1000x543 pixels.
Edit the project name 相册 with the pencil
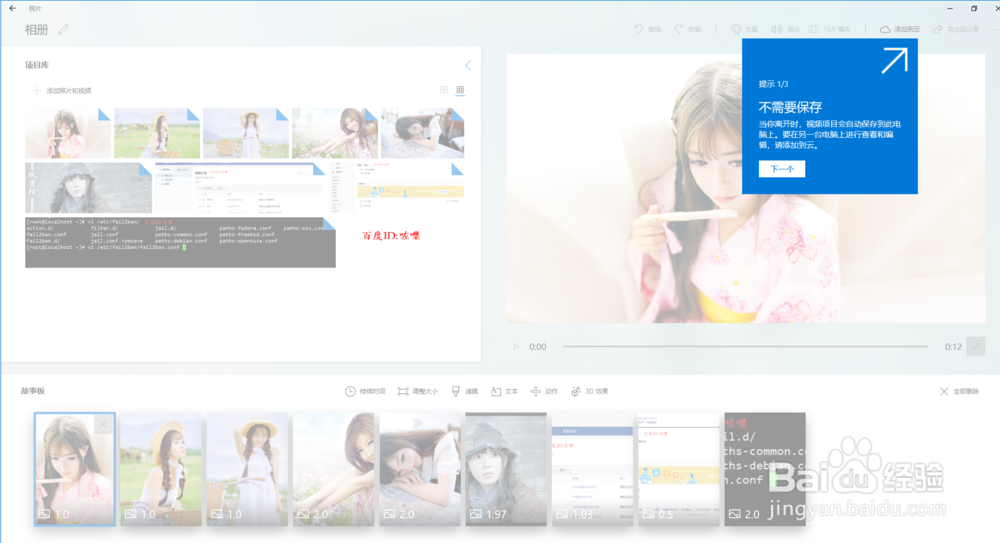click(x=63, y=29)
